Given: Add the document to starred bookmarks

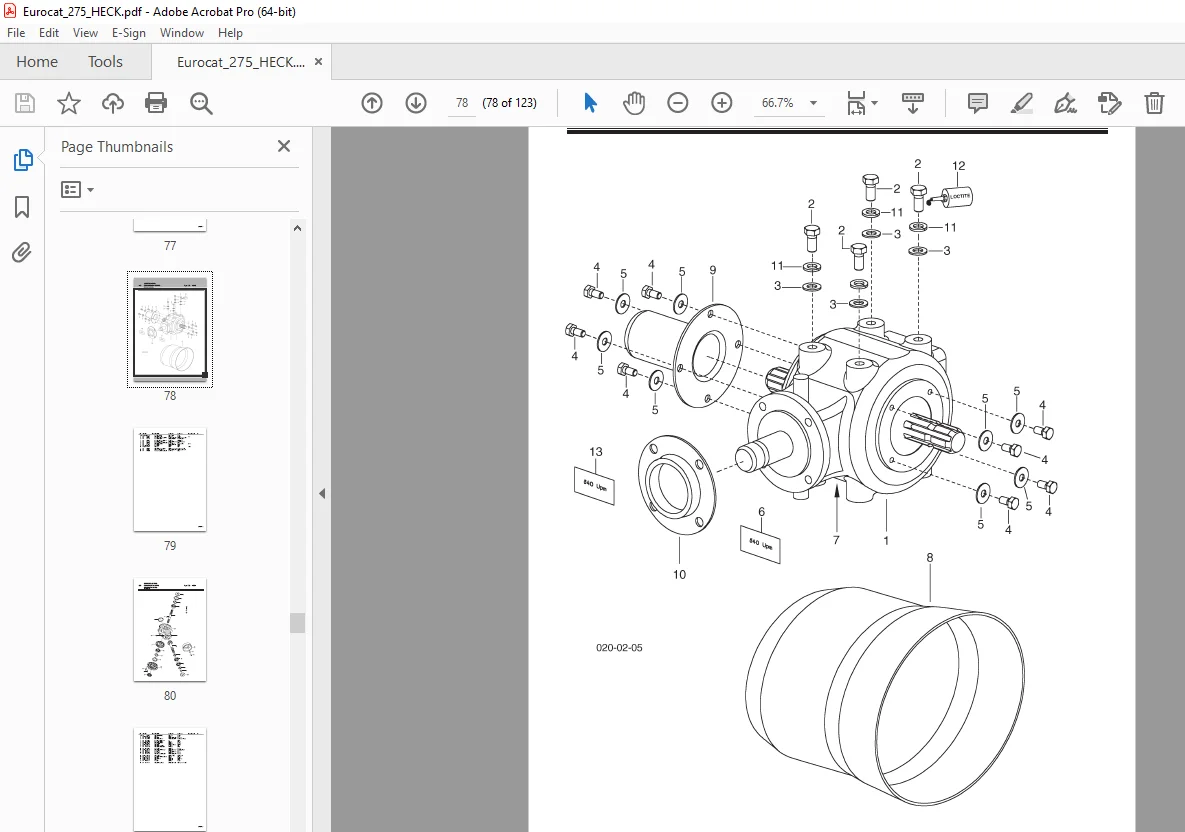Looking at the screenshot, I should [x=69, y=103].
